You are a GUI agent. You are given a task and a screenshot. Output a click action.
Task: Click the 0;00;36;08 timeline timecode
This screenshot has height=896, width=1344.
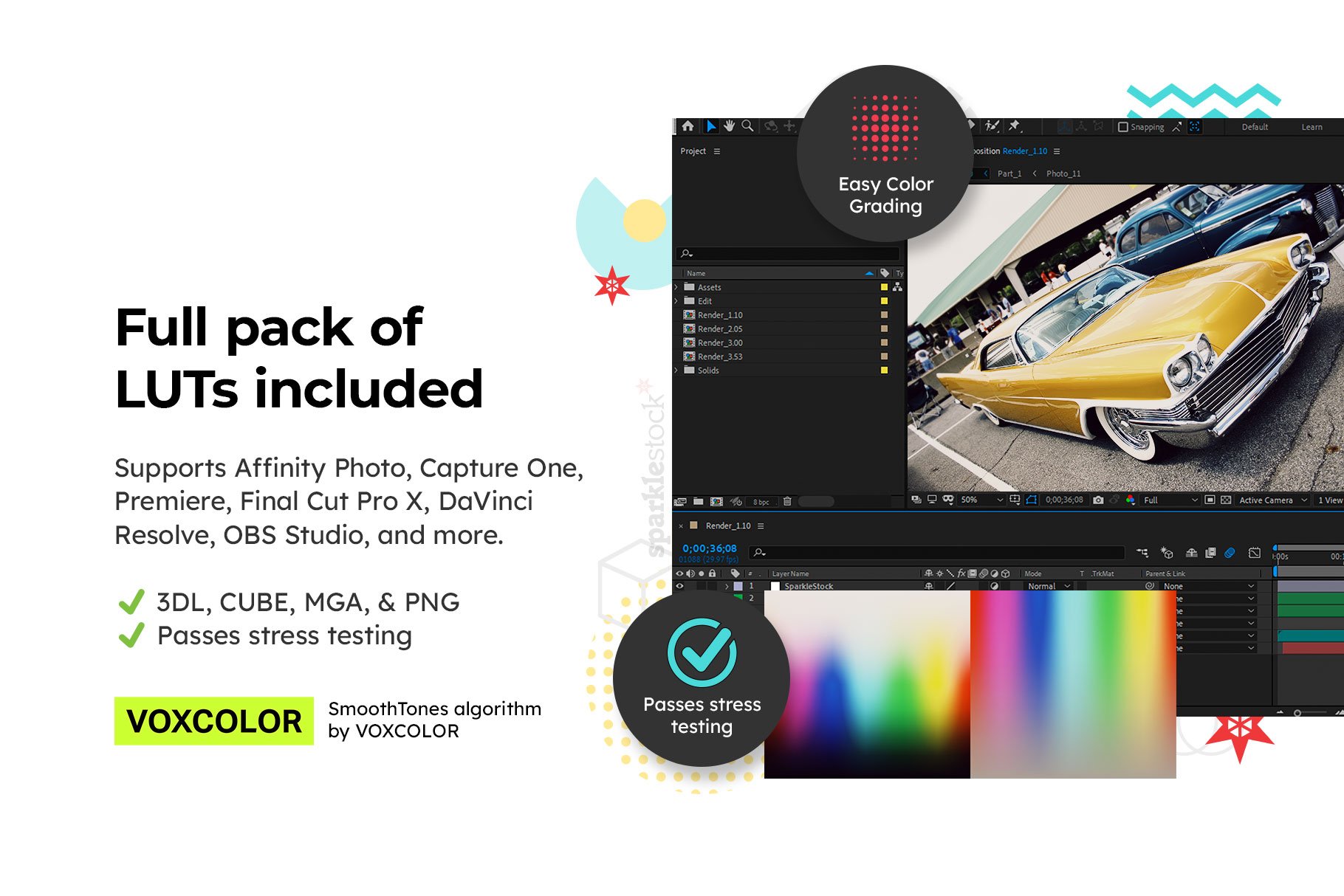[709, 548]
